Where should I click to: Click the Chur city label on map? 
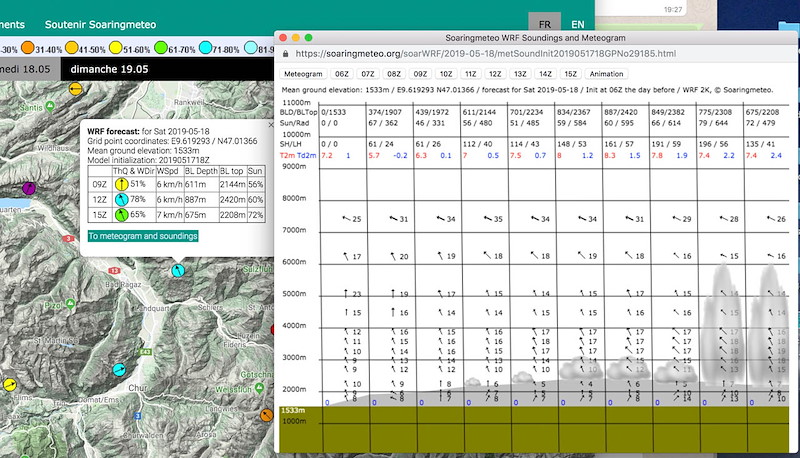pos(138,388)
